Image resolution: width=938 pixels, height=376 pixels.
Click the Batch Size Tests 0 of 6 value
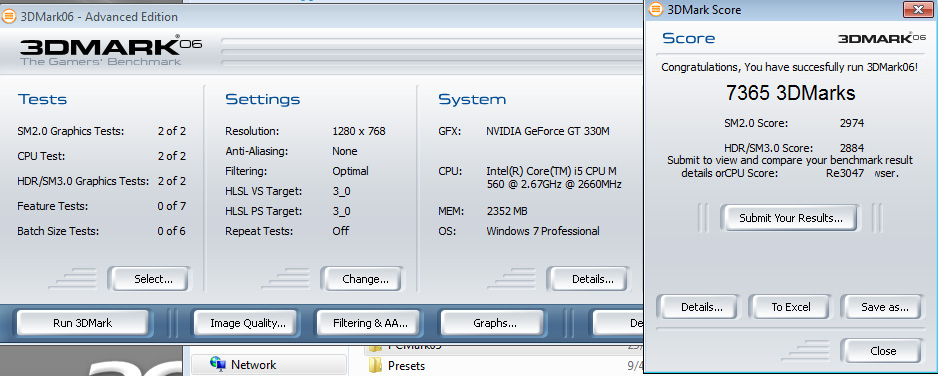(172, 231)
